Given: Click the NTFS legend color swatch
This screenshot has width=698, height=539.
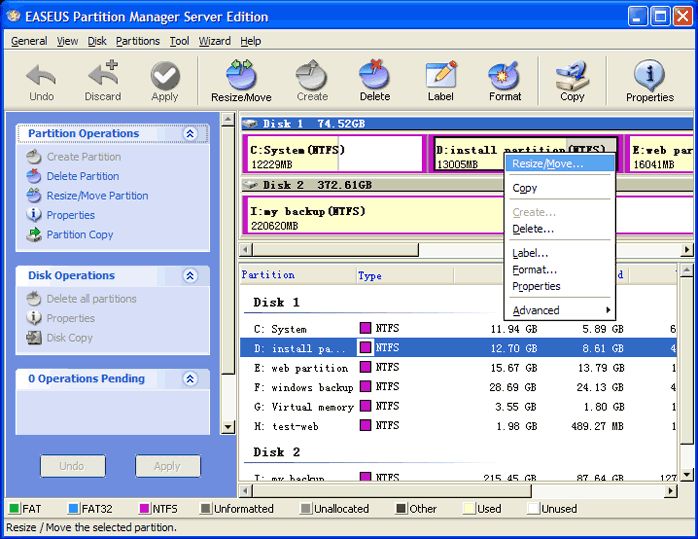Looking at the screenshot, I should coord(145,508).
